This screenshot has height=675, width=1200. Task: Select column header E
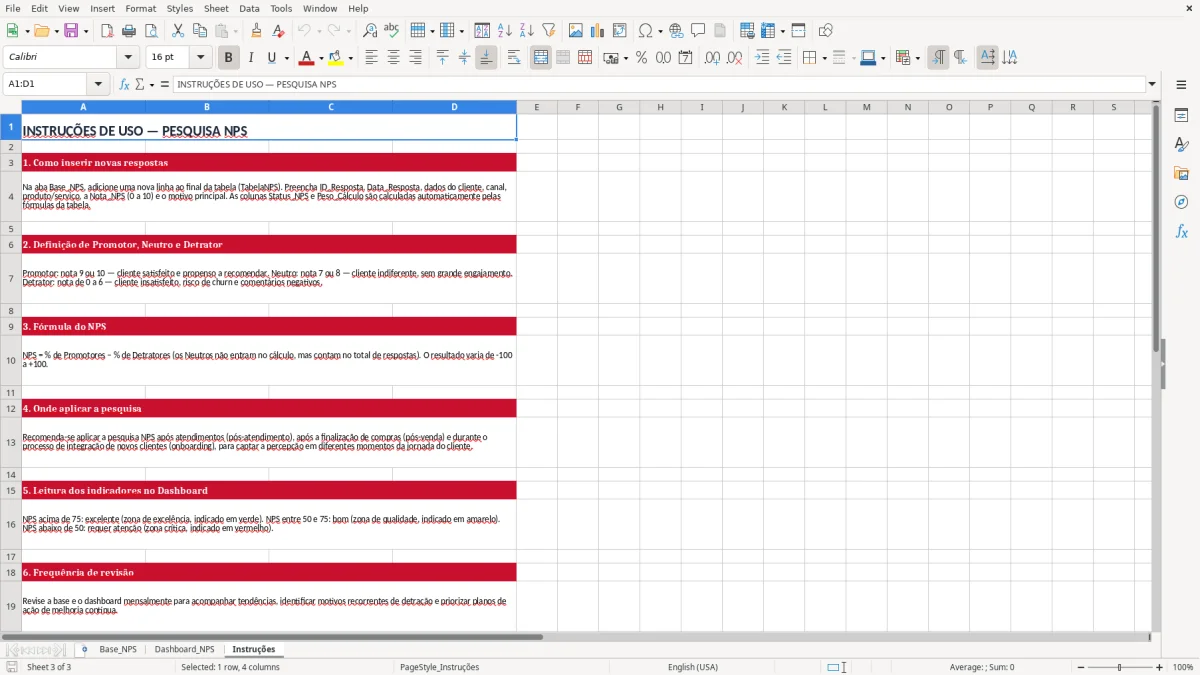pos(536,107)
